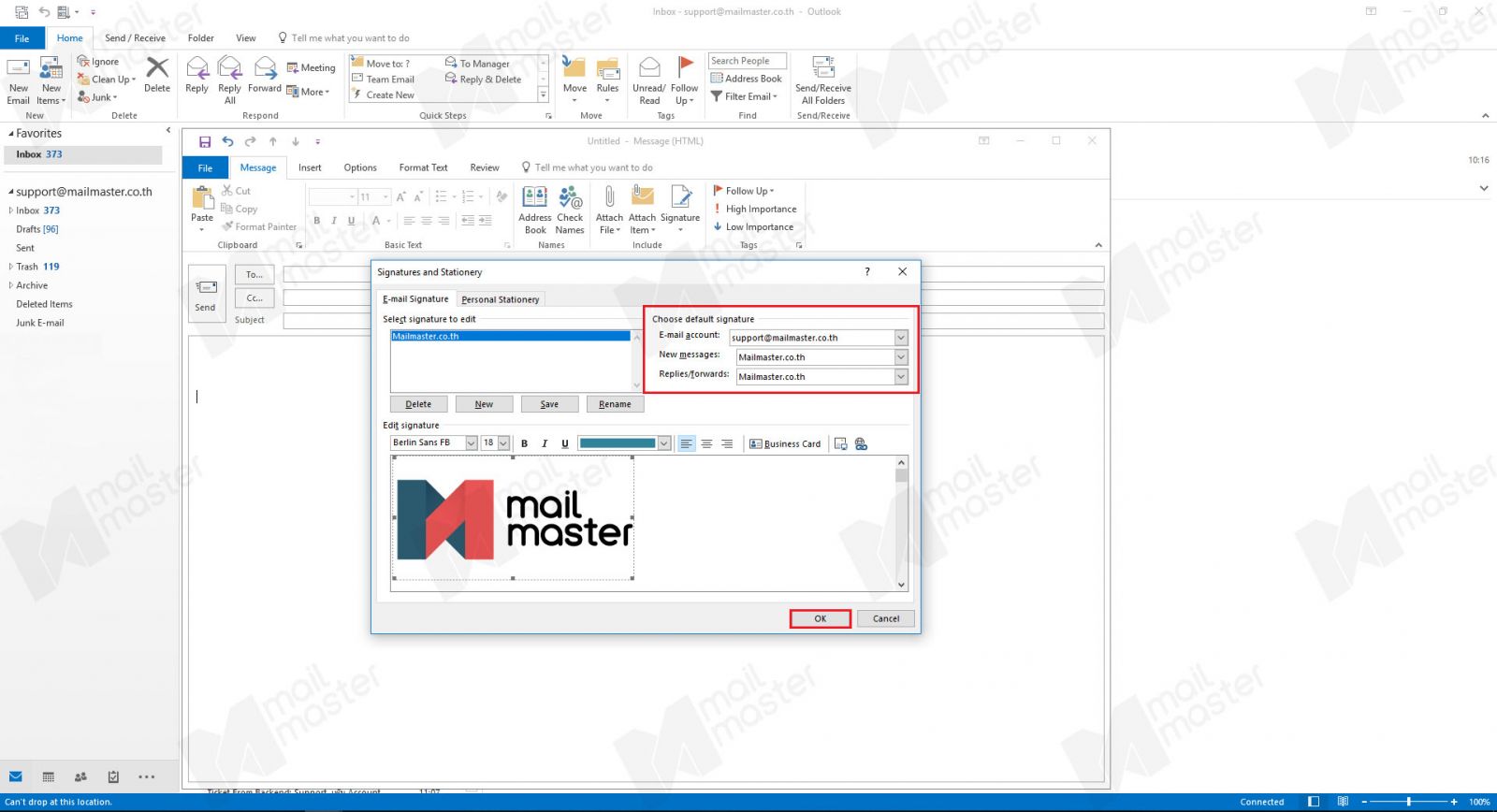Click Save signature button
The height and width of the screenshot is (812, 1497).
549,404
